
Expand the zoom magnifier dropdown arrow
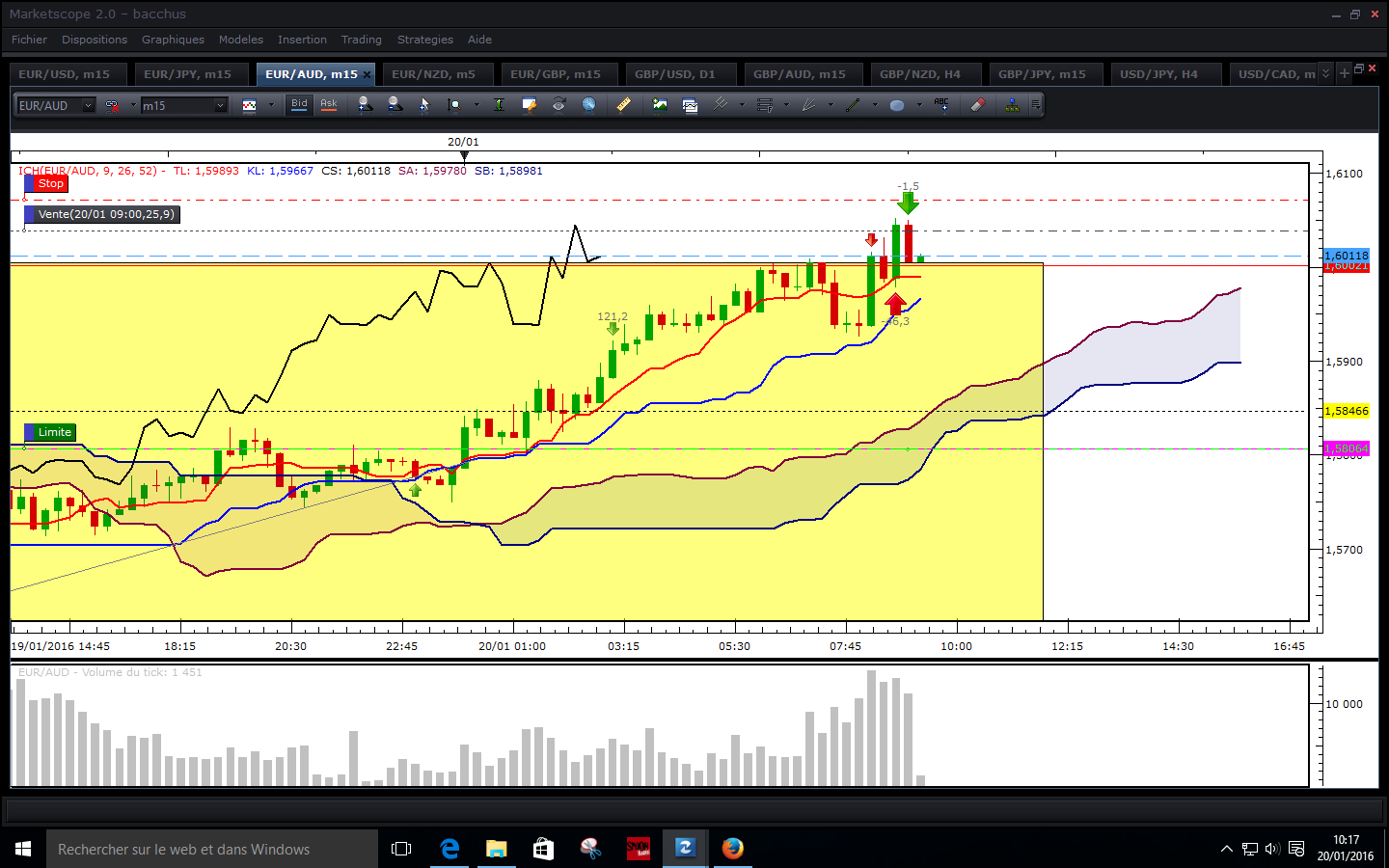coord(477,105)
